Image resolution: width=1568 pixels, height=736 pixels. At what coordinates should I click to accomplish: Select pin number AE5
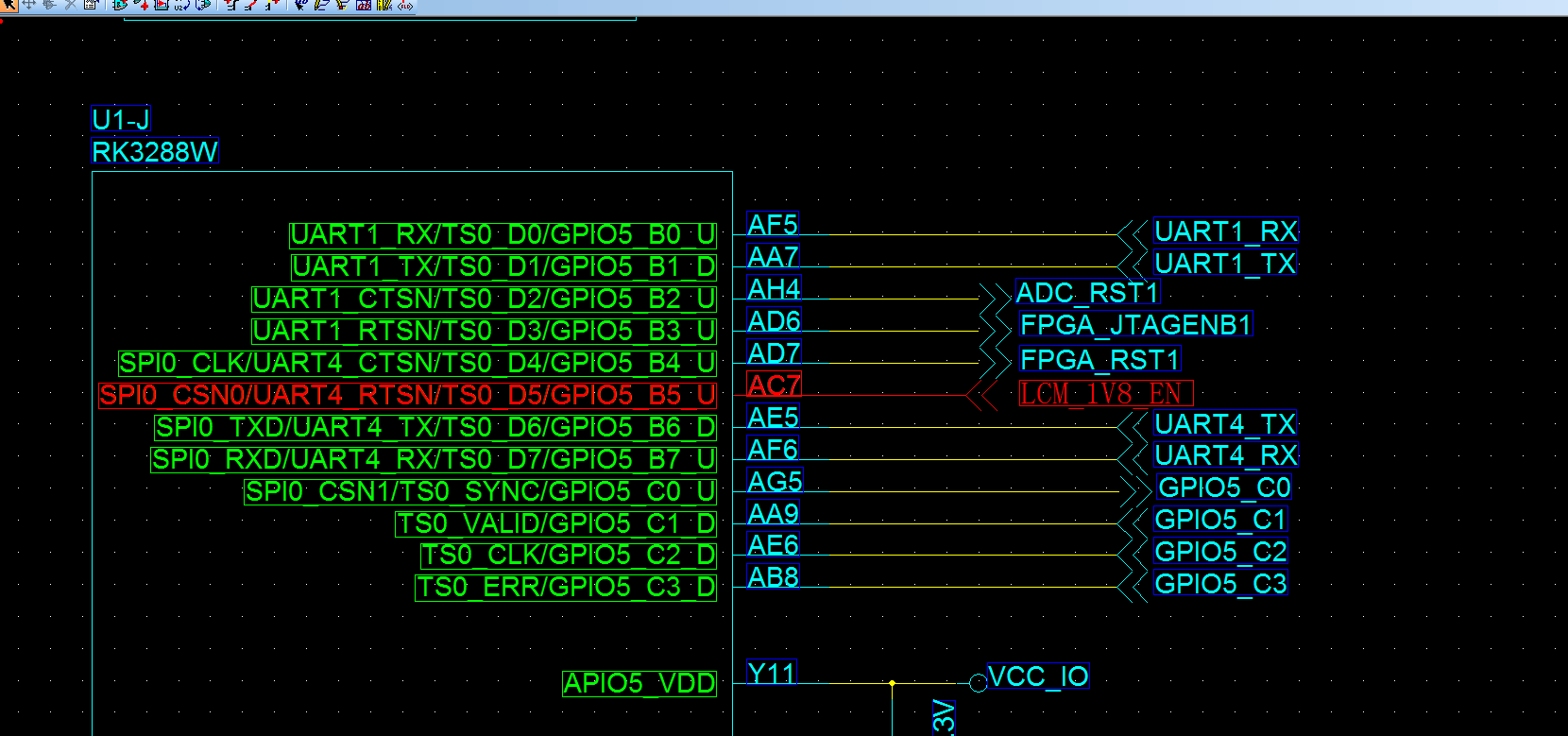tap(773, 418)
